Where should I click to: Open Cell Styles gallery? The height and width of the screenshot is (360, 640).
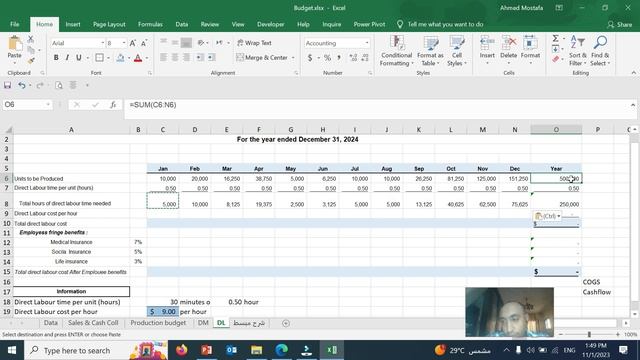pos(457,51)
